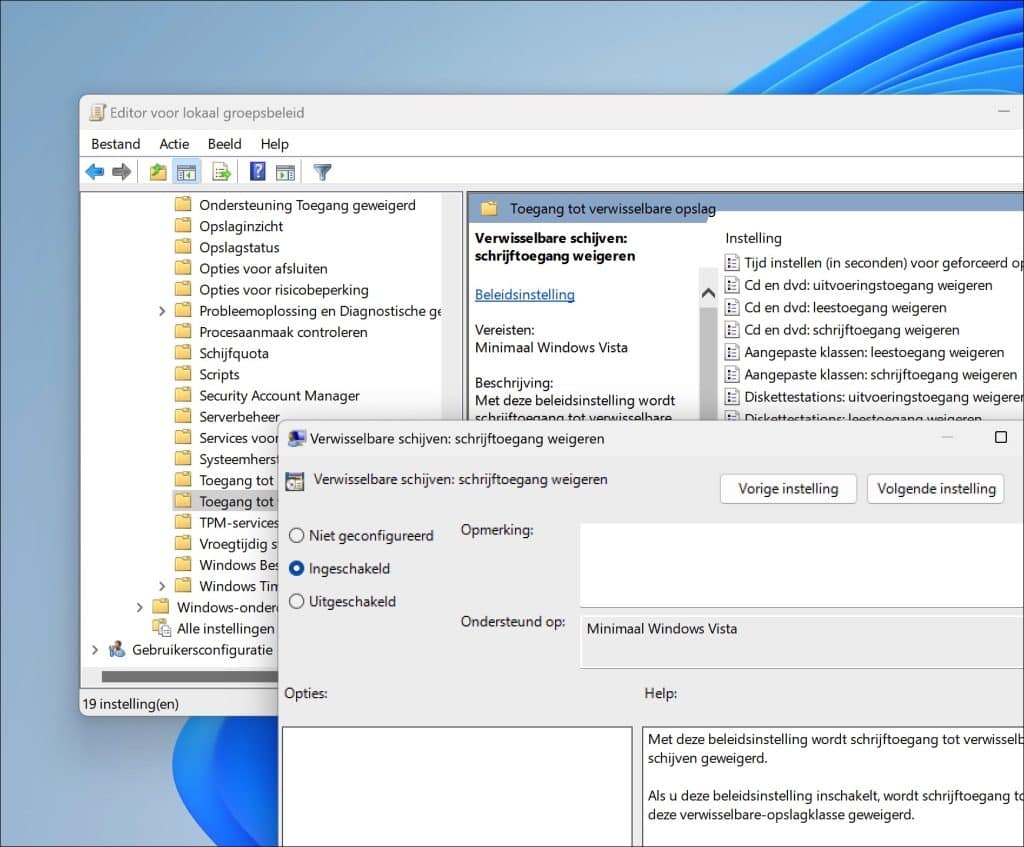Select Aangepaste klassen: schrijftoegang weigeren setting
This screenshot has height=847, width=1024.
pyautogui.click(x=880, y=374)
